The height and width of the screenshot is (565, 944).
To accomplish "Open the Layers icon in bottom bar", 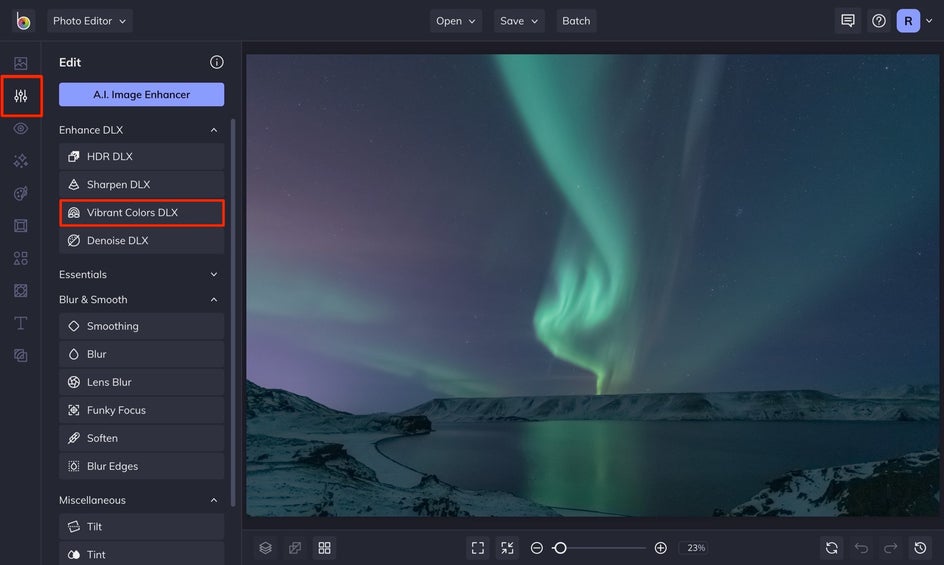I will [x=266, y=548].
